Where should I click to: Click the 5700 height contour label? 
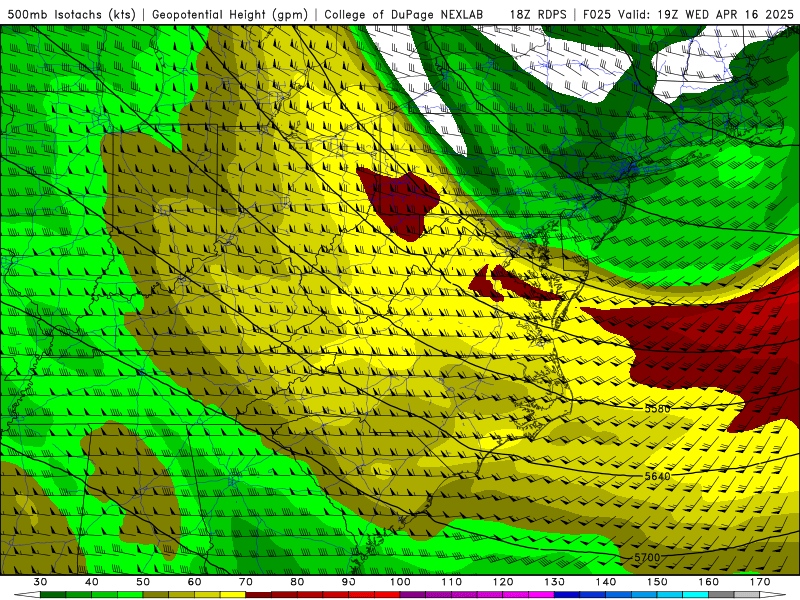(x=647, y=557)
